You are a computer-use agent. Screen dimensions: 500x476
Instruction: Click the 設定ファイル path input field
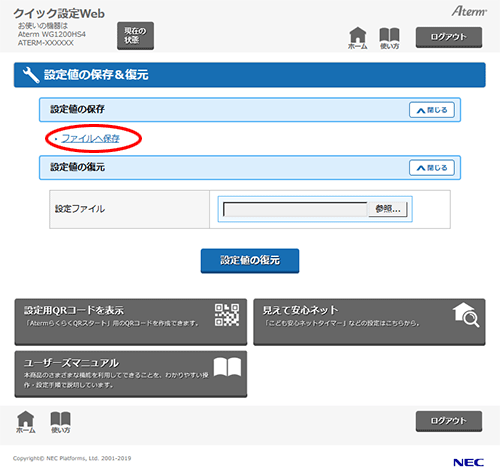click(295, 209)
